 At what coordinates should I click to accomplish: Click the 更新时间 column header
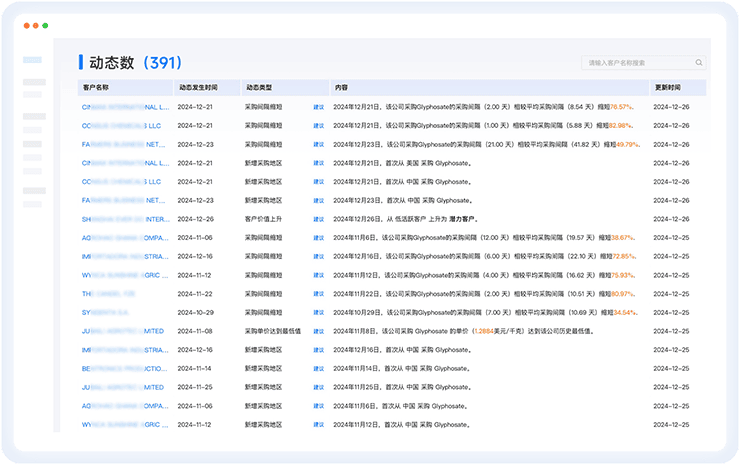[x=667, y=88]
